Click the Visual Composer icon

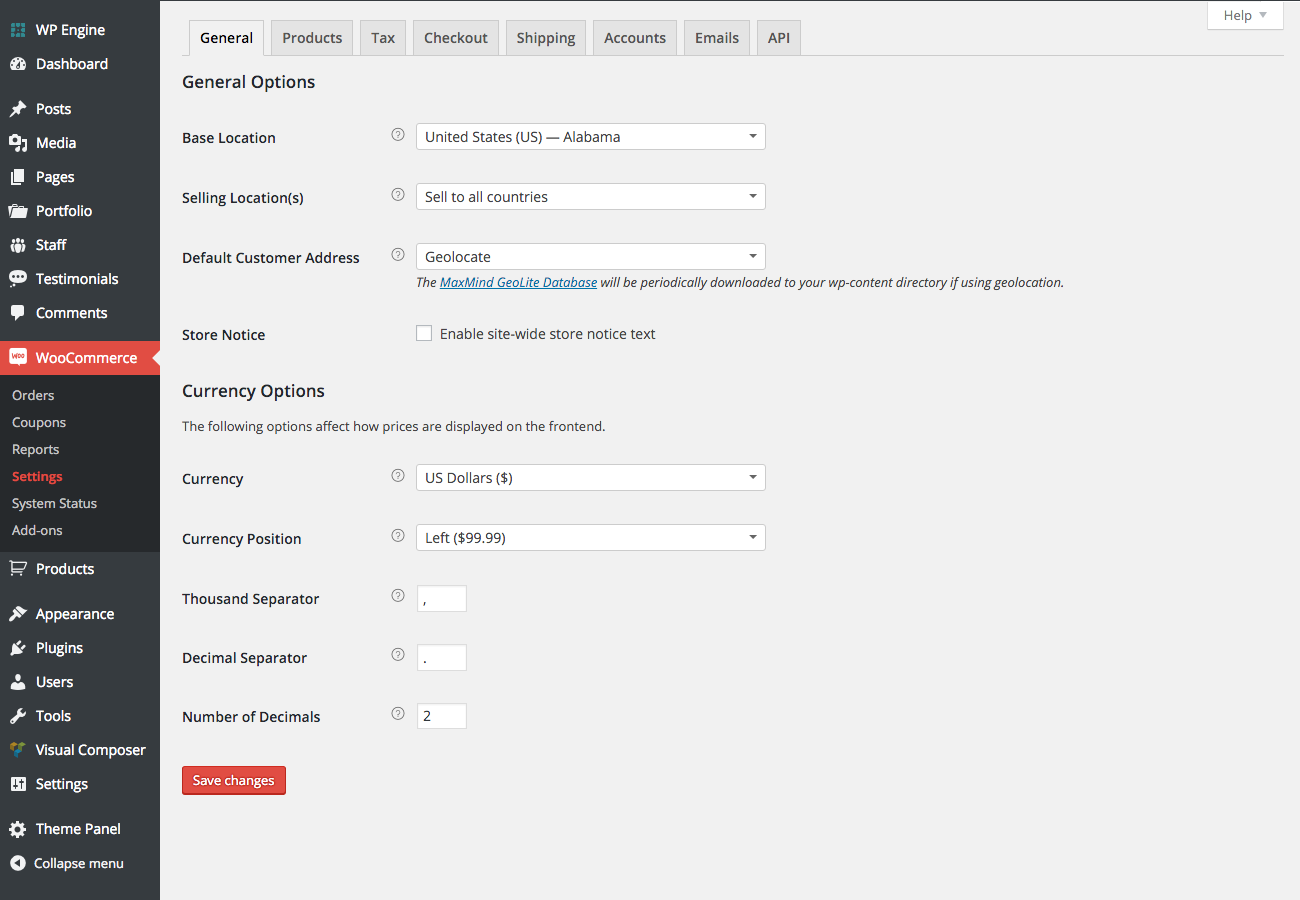click(x=18, y=750)
